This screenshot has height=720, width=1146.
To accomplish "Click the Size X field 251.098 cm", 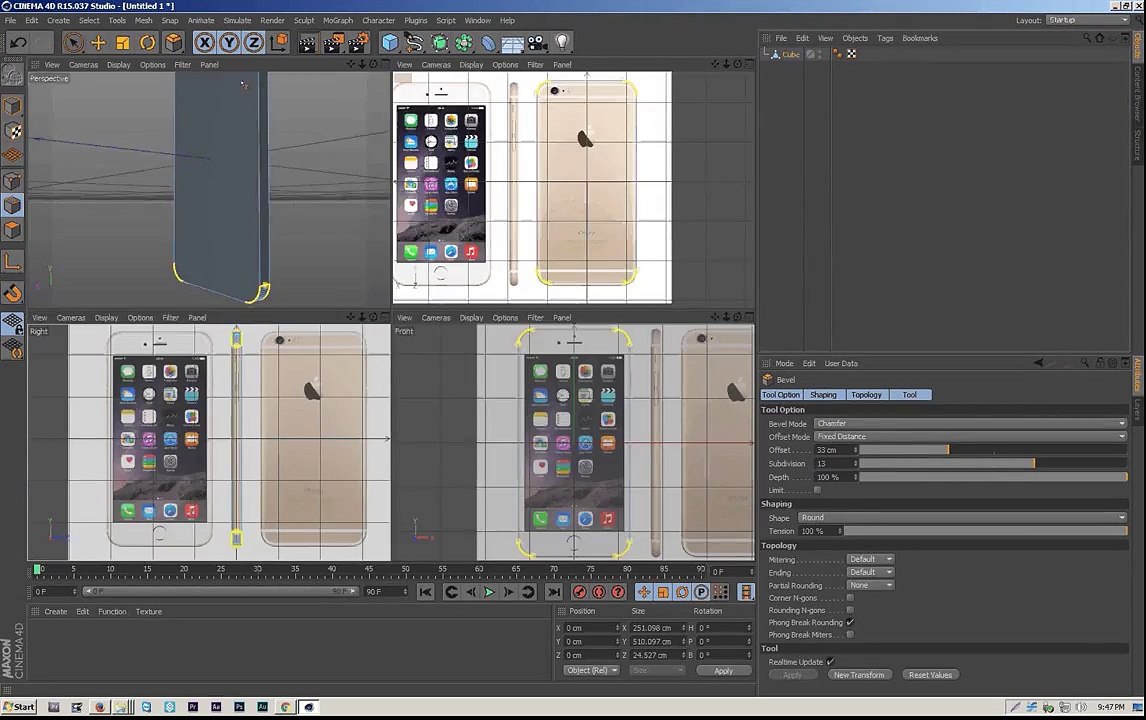I will coord(658,628).
